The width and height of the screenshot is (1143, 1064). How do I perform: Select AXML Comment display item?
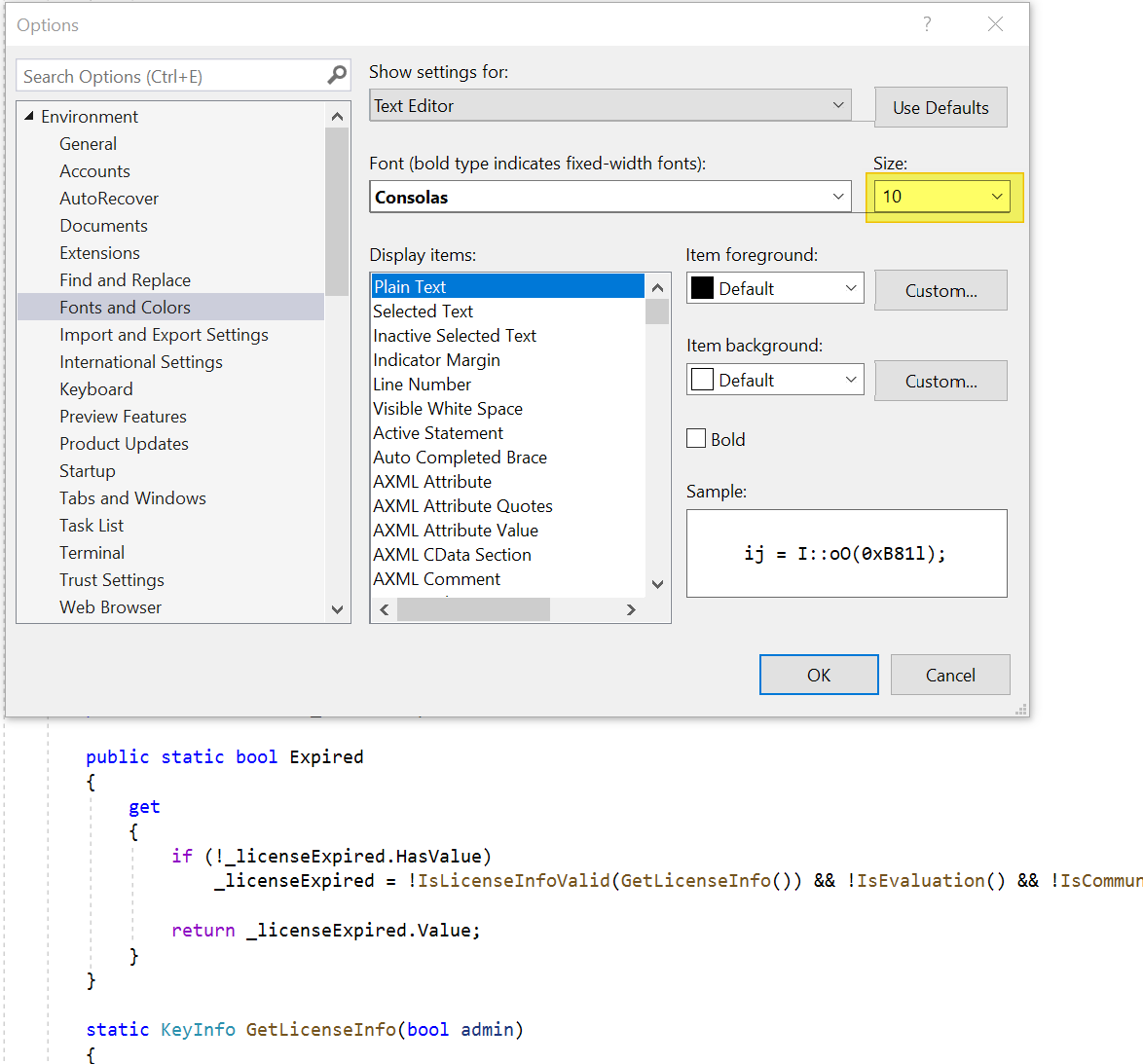pos(436,578)
